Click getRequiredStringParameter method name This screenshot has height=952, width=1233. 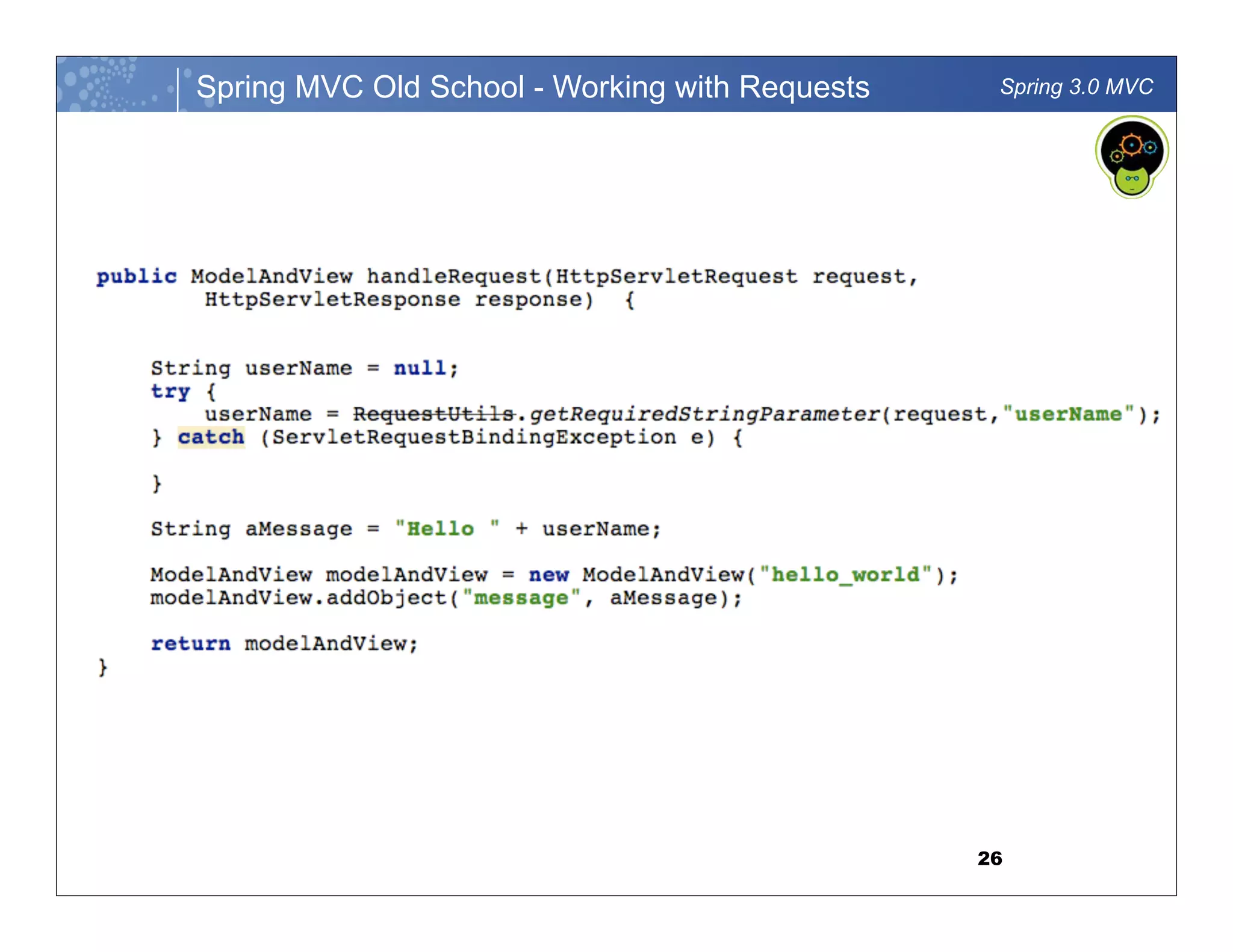[704, 414]
